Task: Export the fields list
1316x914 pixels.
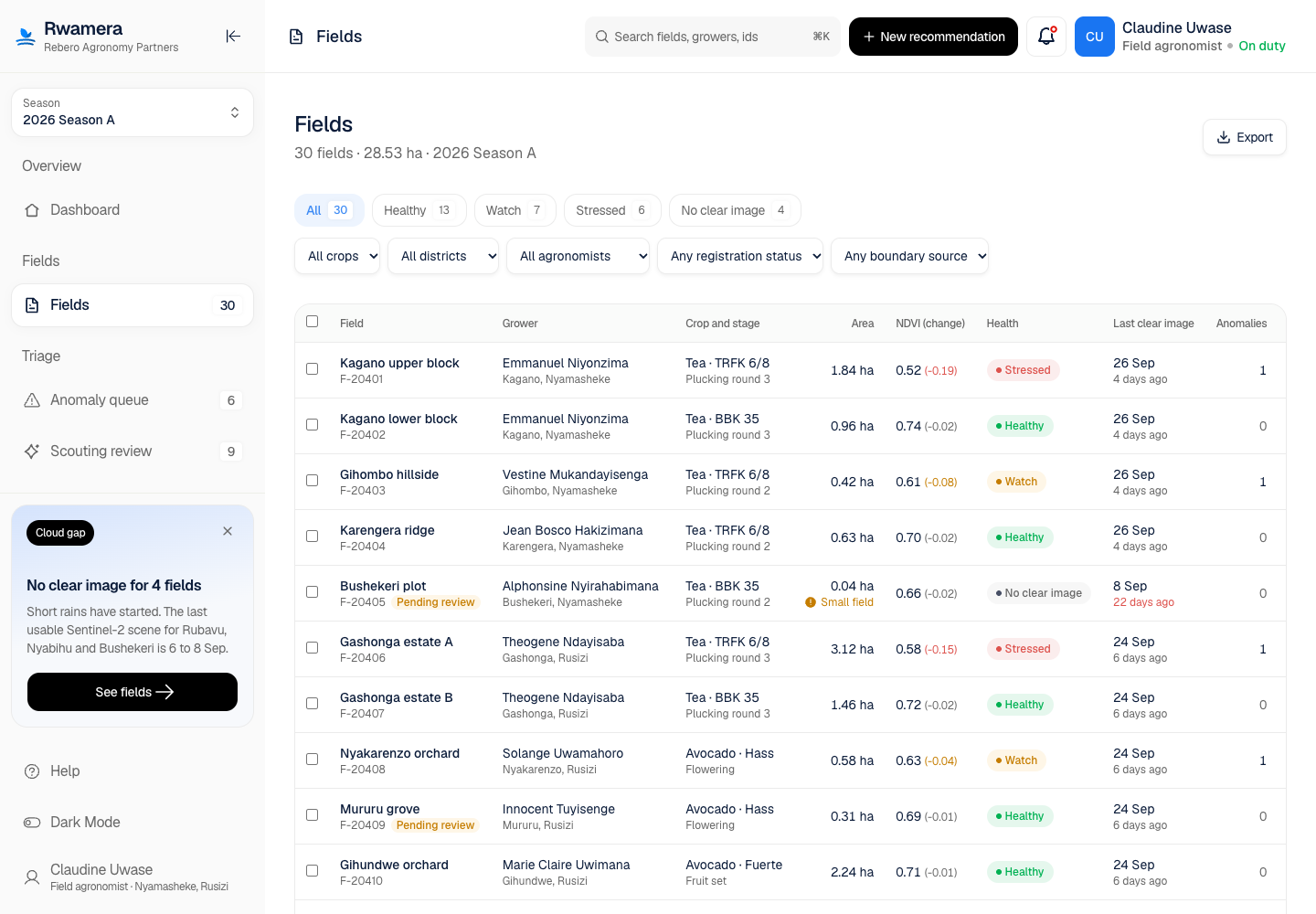Action: click(1245, 137)
